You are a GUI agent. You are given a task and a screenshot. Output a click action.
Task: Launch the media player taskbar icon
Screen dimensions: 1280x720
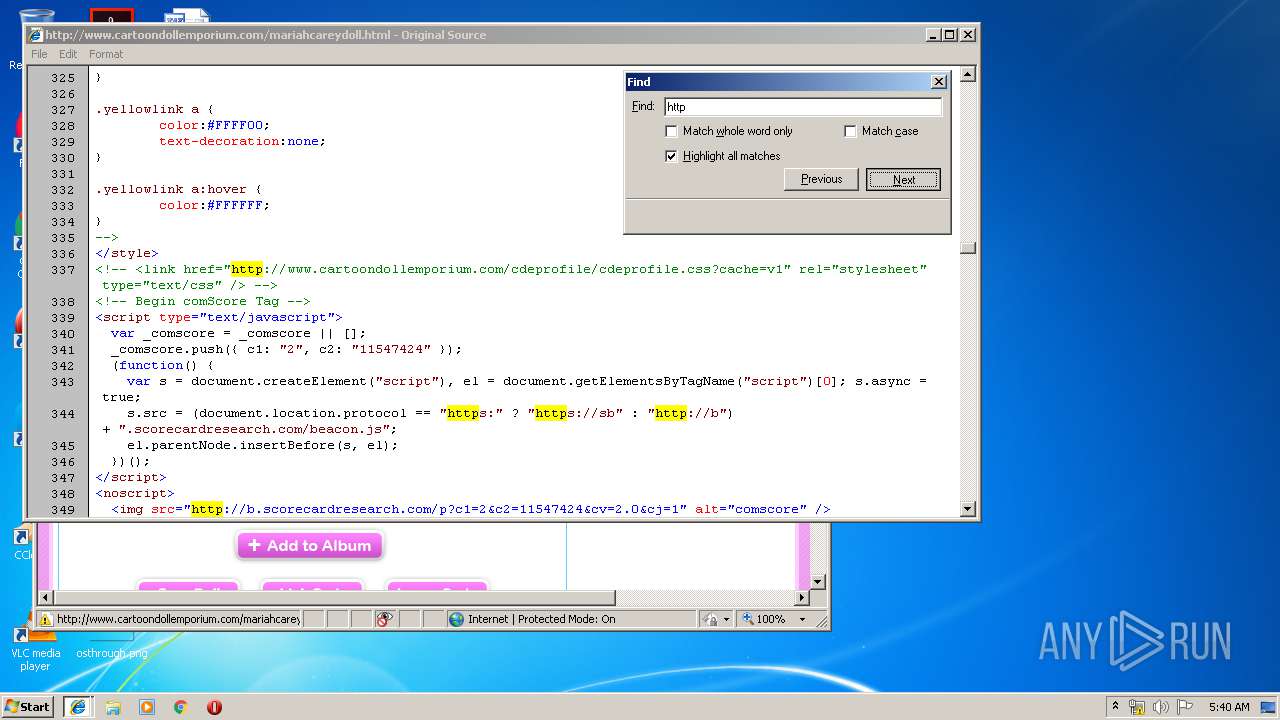click(x=147, y=707)
